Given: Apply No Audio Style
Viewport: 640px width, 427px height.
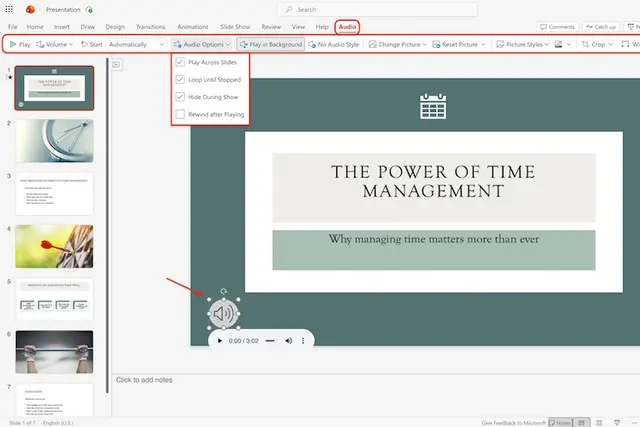Looking at the screenshot, I should (334, 44).
